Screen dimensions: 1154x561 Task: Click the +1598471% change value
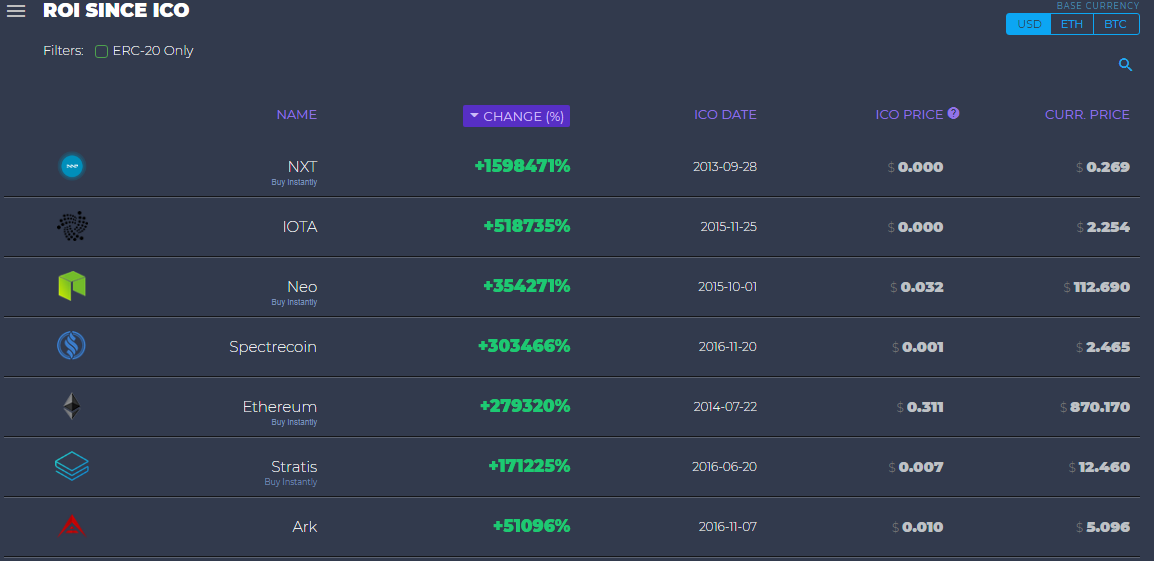[523, 166]
